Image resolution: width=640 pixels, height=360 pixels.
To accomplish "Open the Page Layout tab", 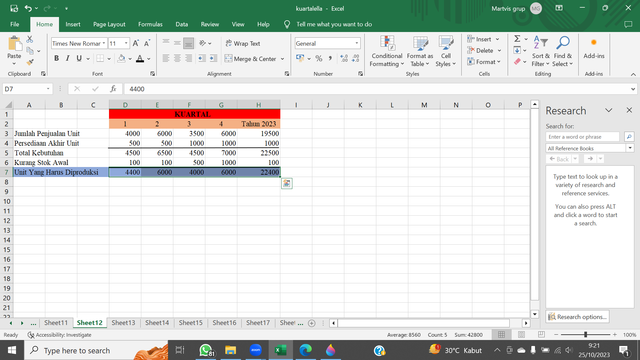I will tap(109, 24).
